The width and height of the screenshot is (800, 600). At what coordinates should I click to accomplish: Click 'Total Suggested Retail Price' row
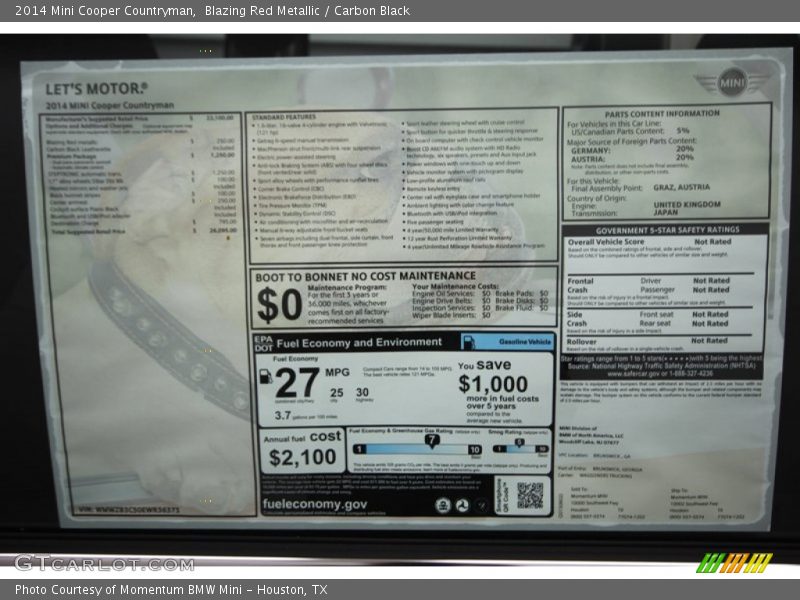pyautogui.click(x=143, y=232)
